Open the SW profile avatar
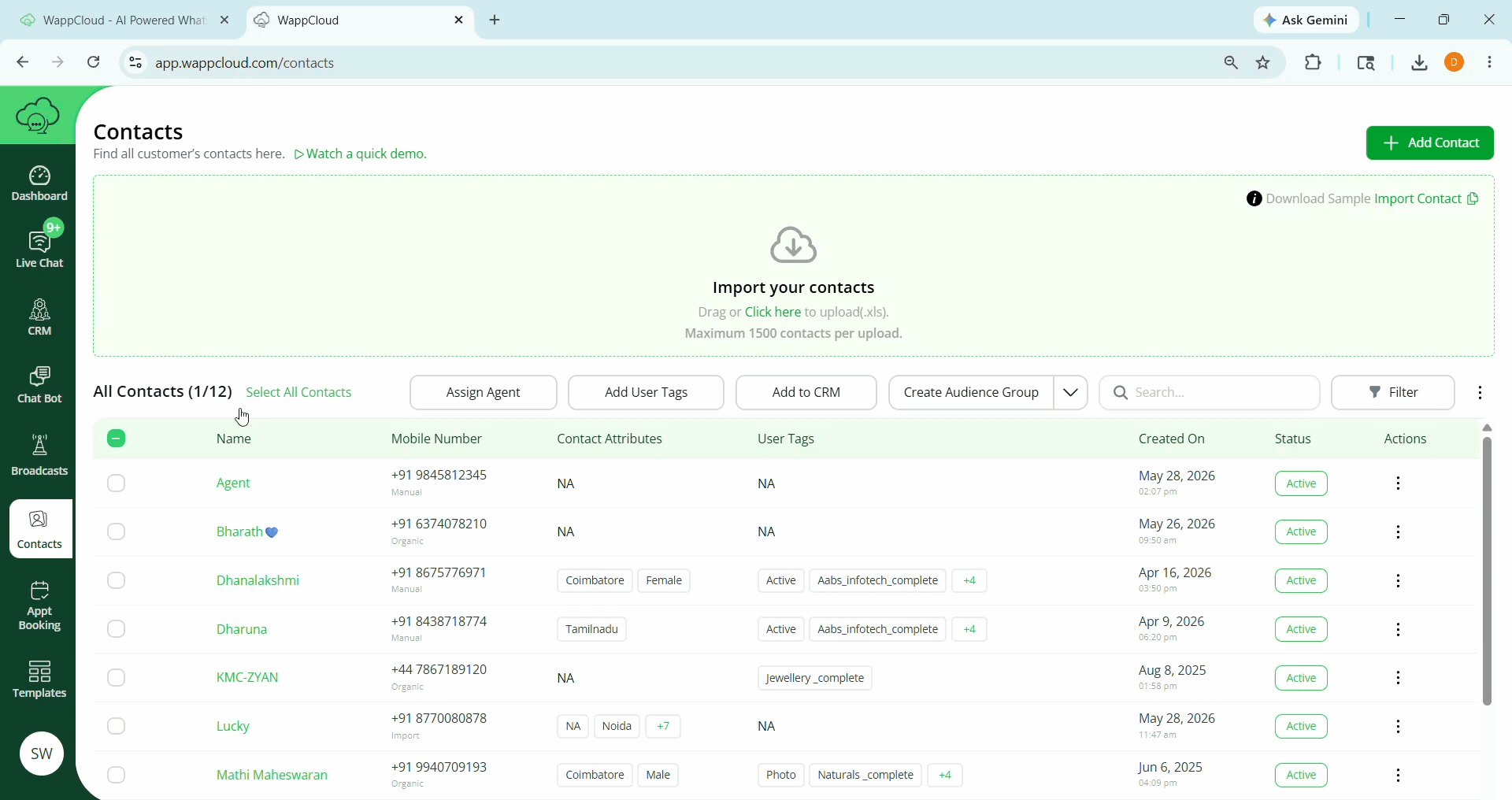The height and width of the screenshot is (800, 1512). pyautogui.click(x=41, y=754)
